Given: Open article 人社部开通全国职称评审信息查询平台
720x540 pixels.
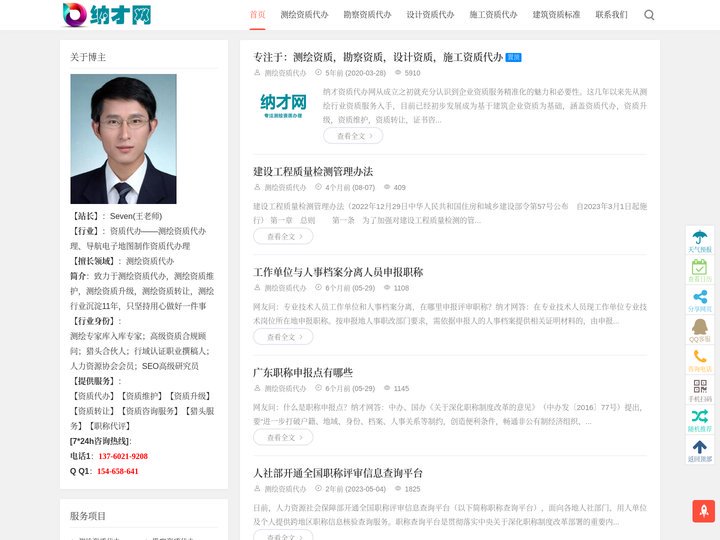Looking at the screenshot, I should coord(338,473).
